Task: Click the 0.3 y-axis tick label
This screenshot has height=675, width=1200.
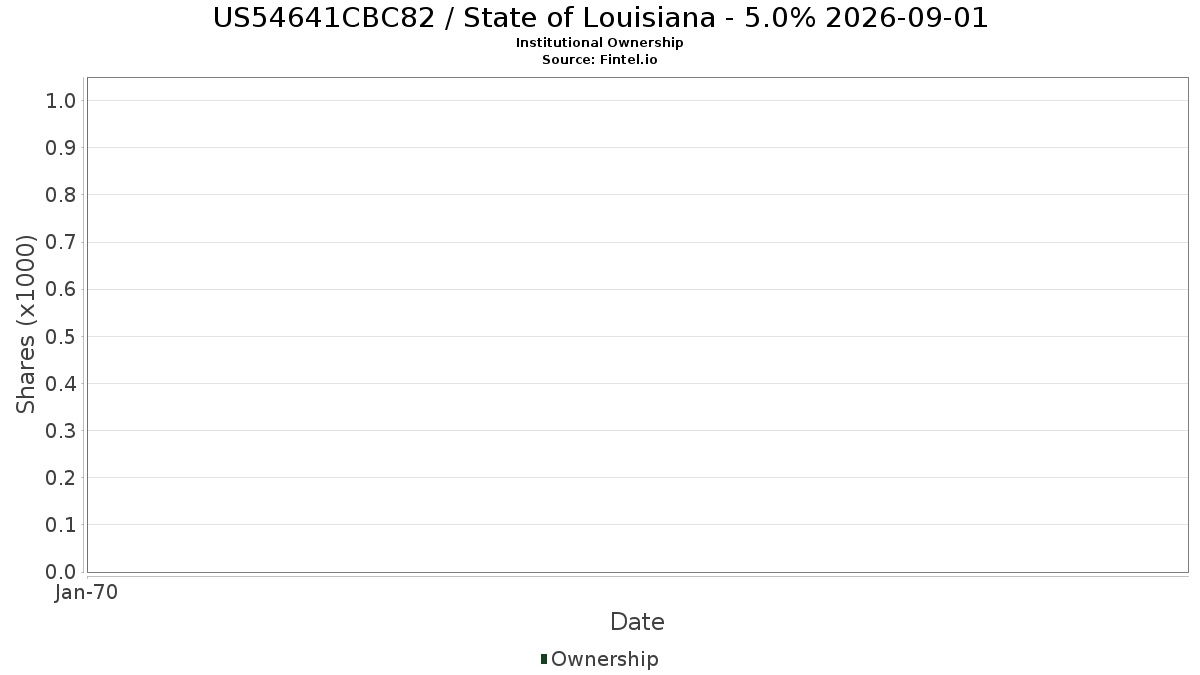Action: coord(61,431)
